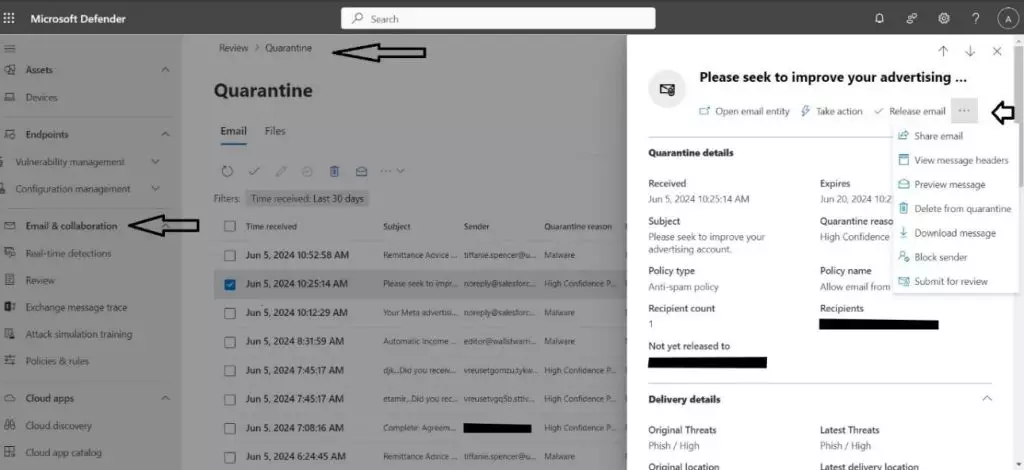The image size is (1024, 470).
Task: Click the trash delete icon in toolbar
Action: pyautogui.click(x=335, y=171)
